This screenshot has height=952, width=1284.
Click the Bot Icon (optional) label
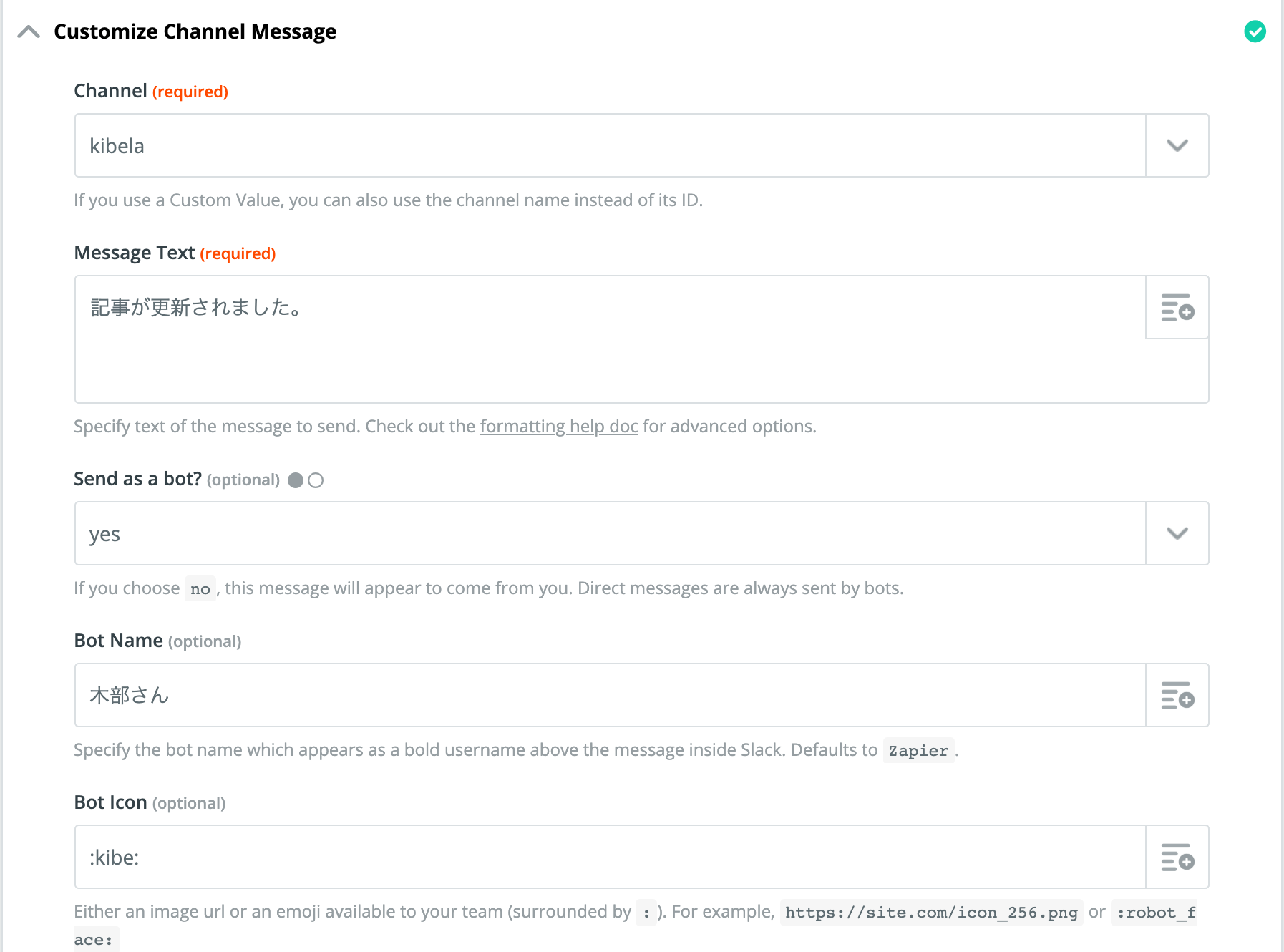150,802
